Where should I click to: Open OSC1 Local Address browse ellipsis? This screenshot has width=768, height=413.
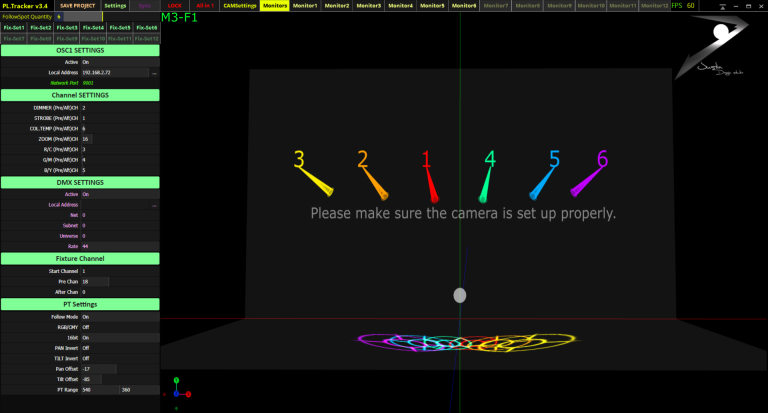pos(154,73)
